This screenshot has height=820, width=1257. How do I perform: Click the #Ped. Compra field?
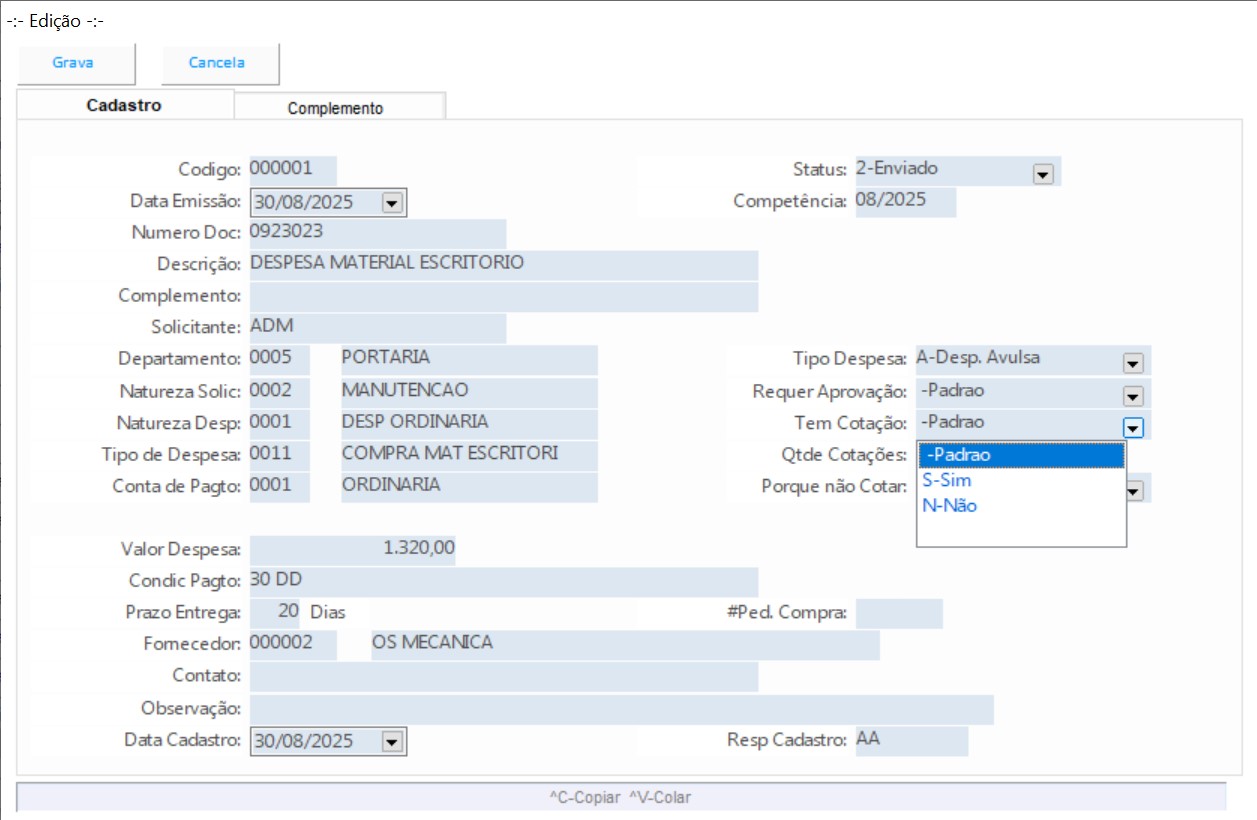[898, 613]
